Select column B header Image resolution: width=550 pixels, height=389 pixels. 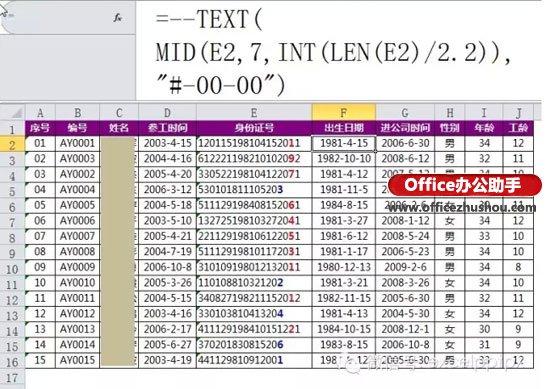coord(78,113)
